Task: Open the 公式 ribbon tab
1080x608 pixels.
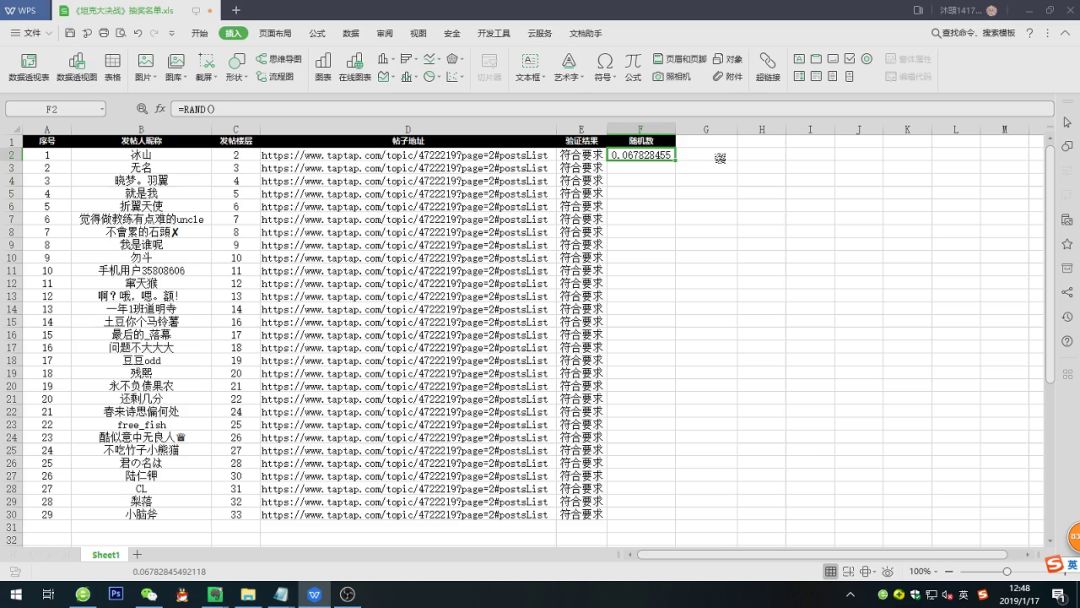Action: (x=317, y=33)
